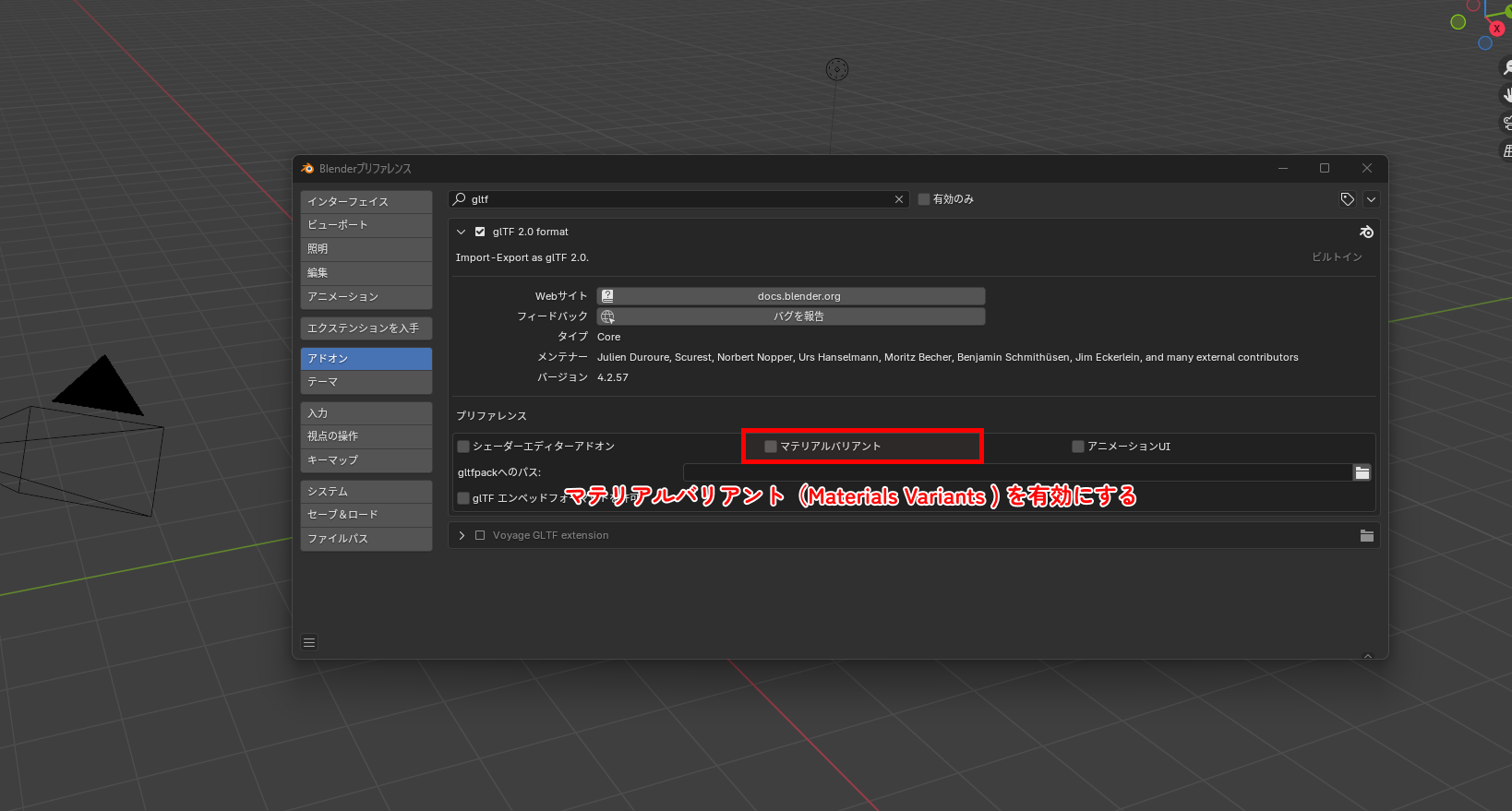This screenshot has height=811, width=1512.
Task: Open the File Paths tab (ファイルパス)
Action: click(366, 539)
